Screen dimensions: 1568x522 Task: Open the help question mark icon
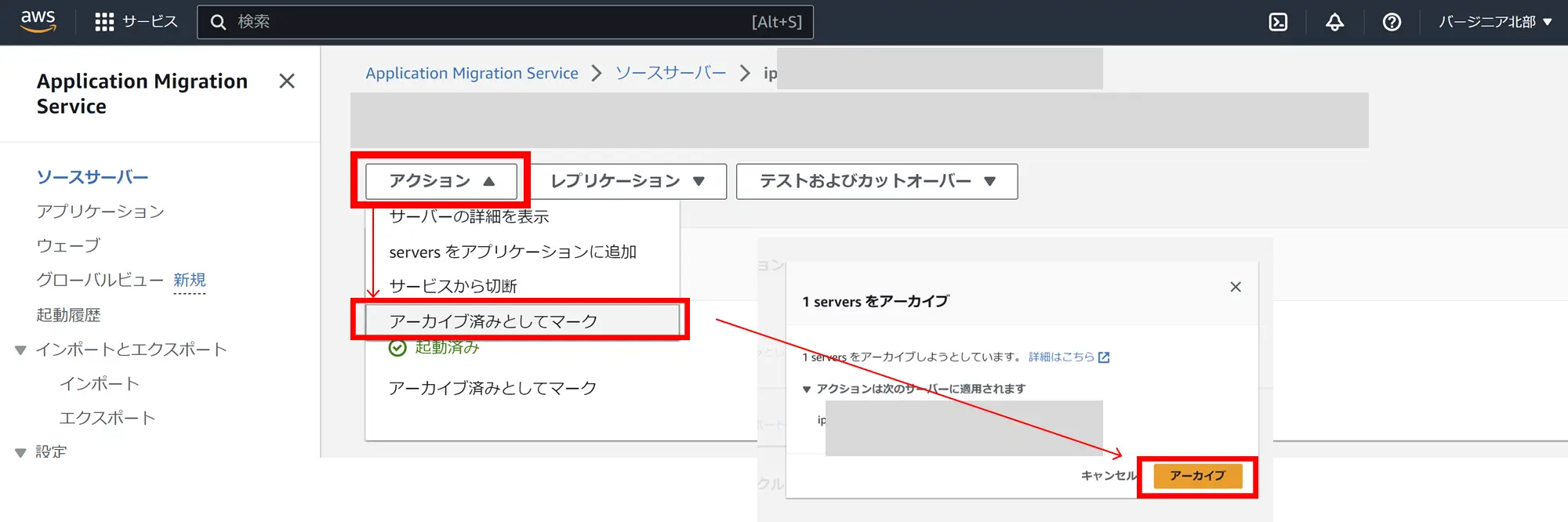click(x=1392, y=22)
